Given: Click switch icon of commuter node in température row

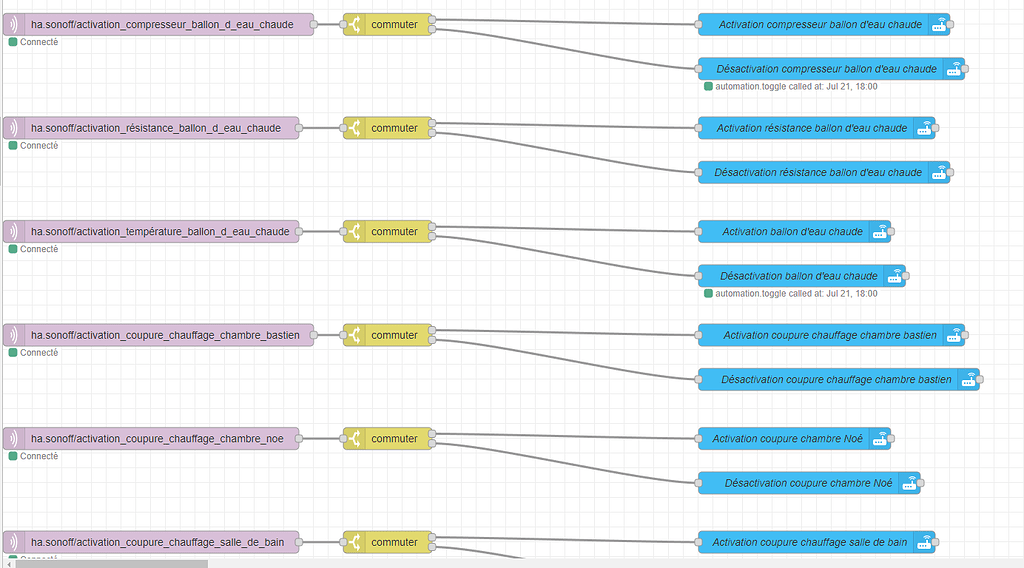Looking at the screenshot, I should (355, 232).
